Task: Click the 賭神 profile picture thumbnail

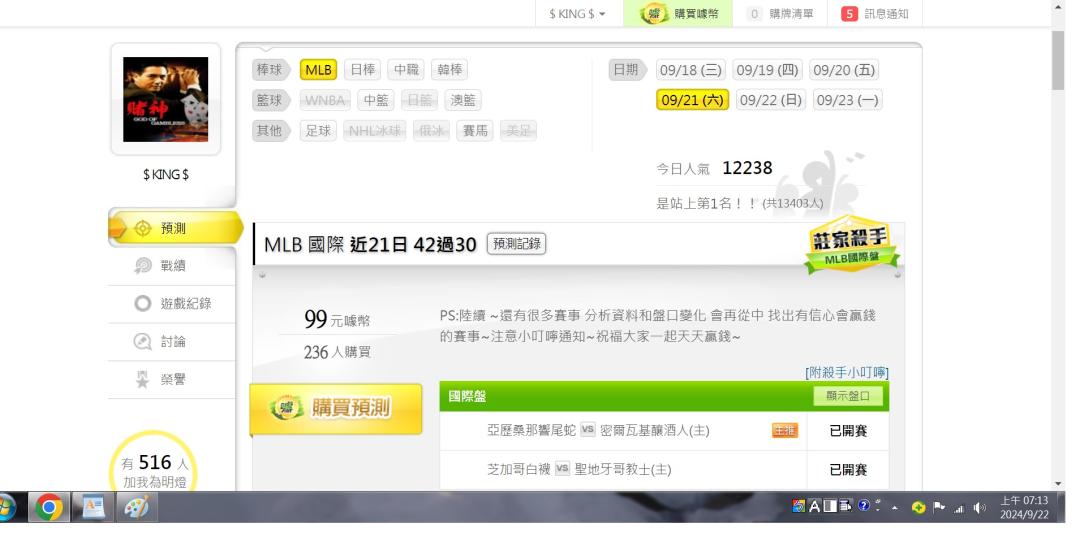Action: pyautogui.click(x=165, y=99)
